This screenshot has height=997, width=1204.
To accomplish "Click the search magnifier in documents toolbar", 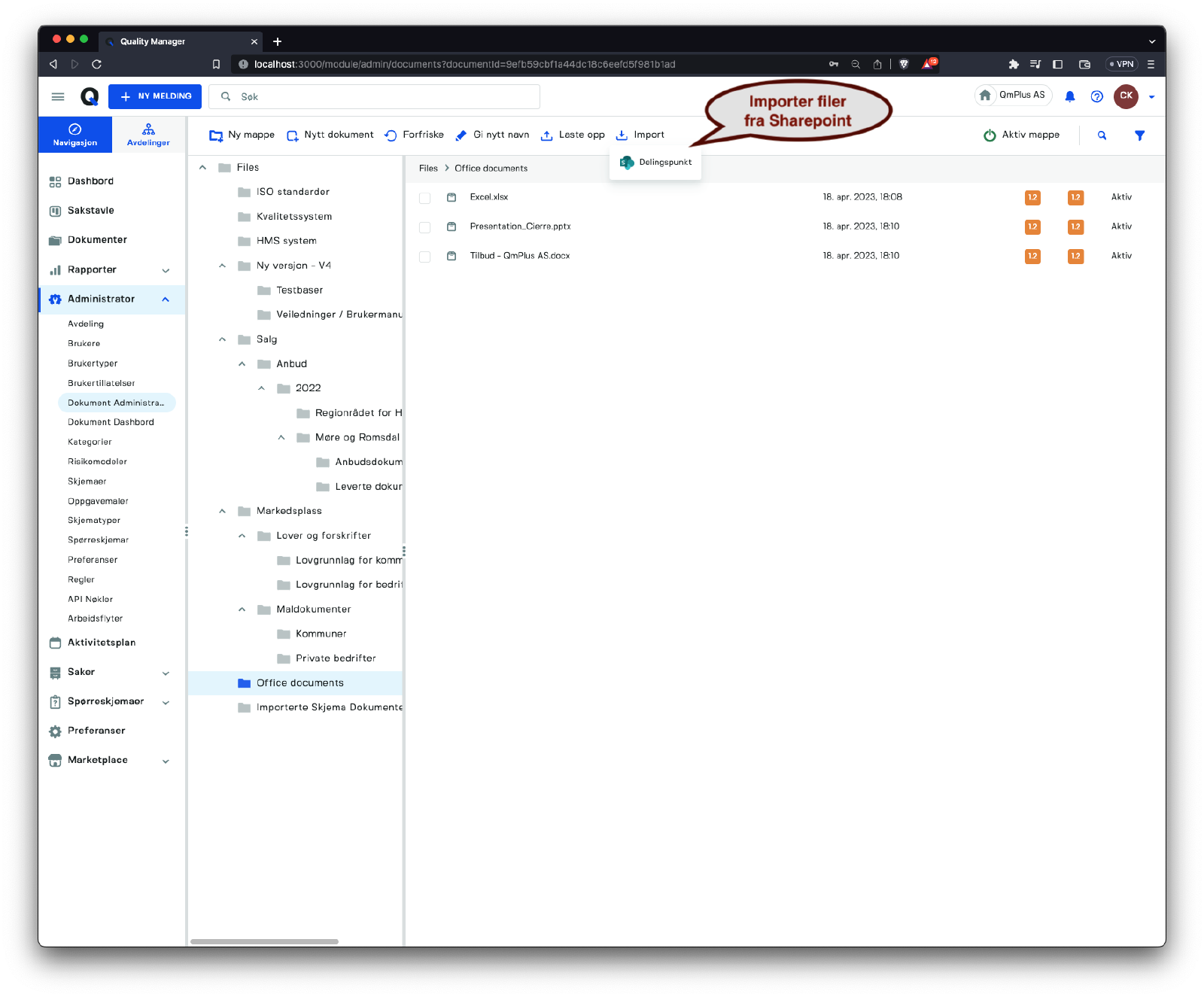I will tap(1102, 135).
